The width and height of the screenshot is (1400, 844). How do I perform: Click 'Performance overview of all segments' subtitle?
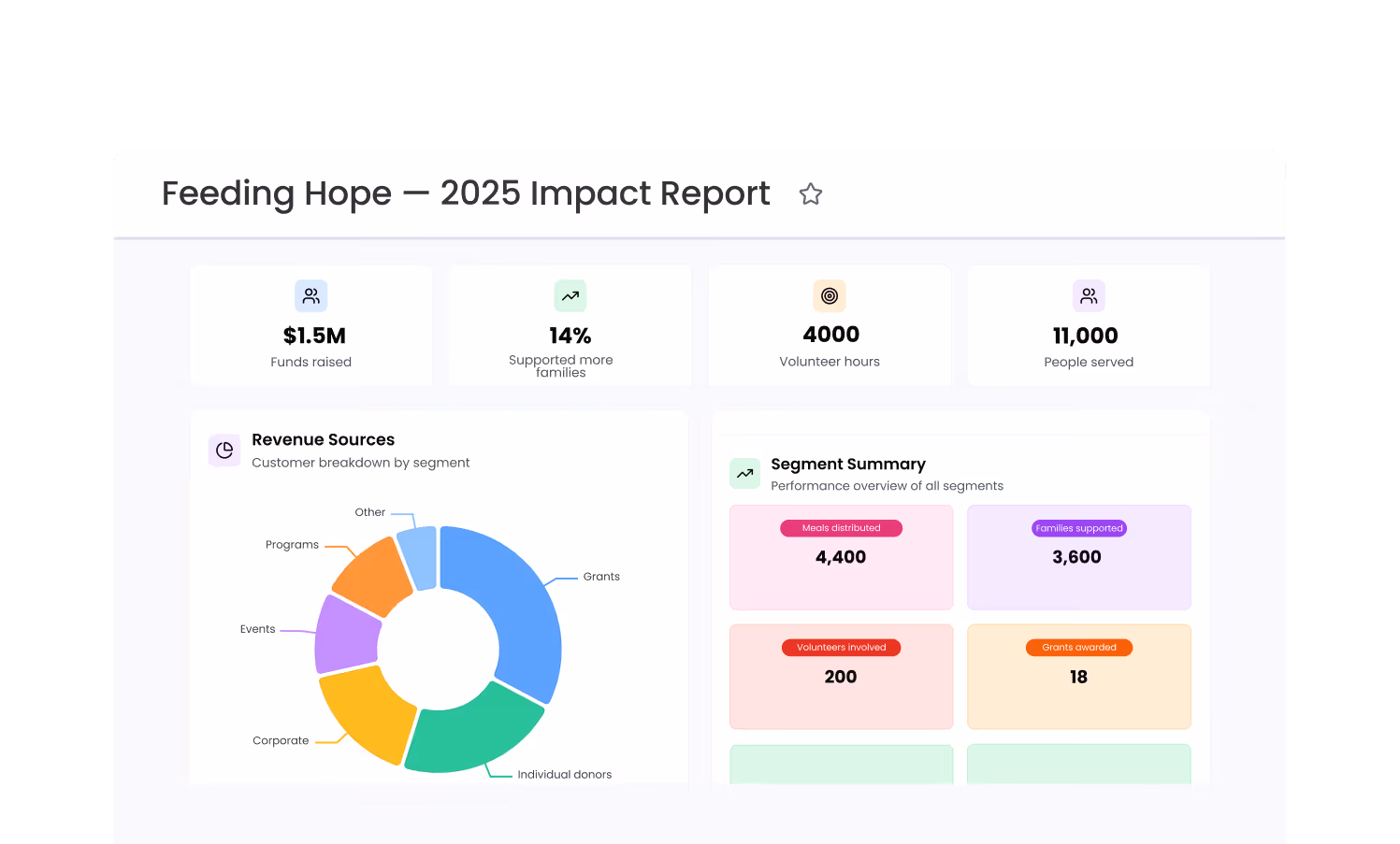tap(887, 486)
